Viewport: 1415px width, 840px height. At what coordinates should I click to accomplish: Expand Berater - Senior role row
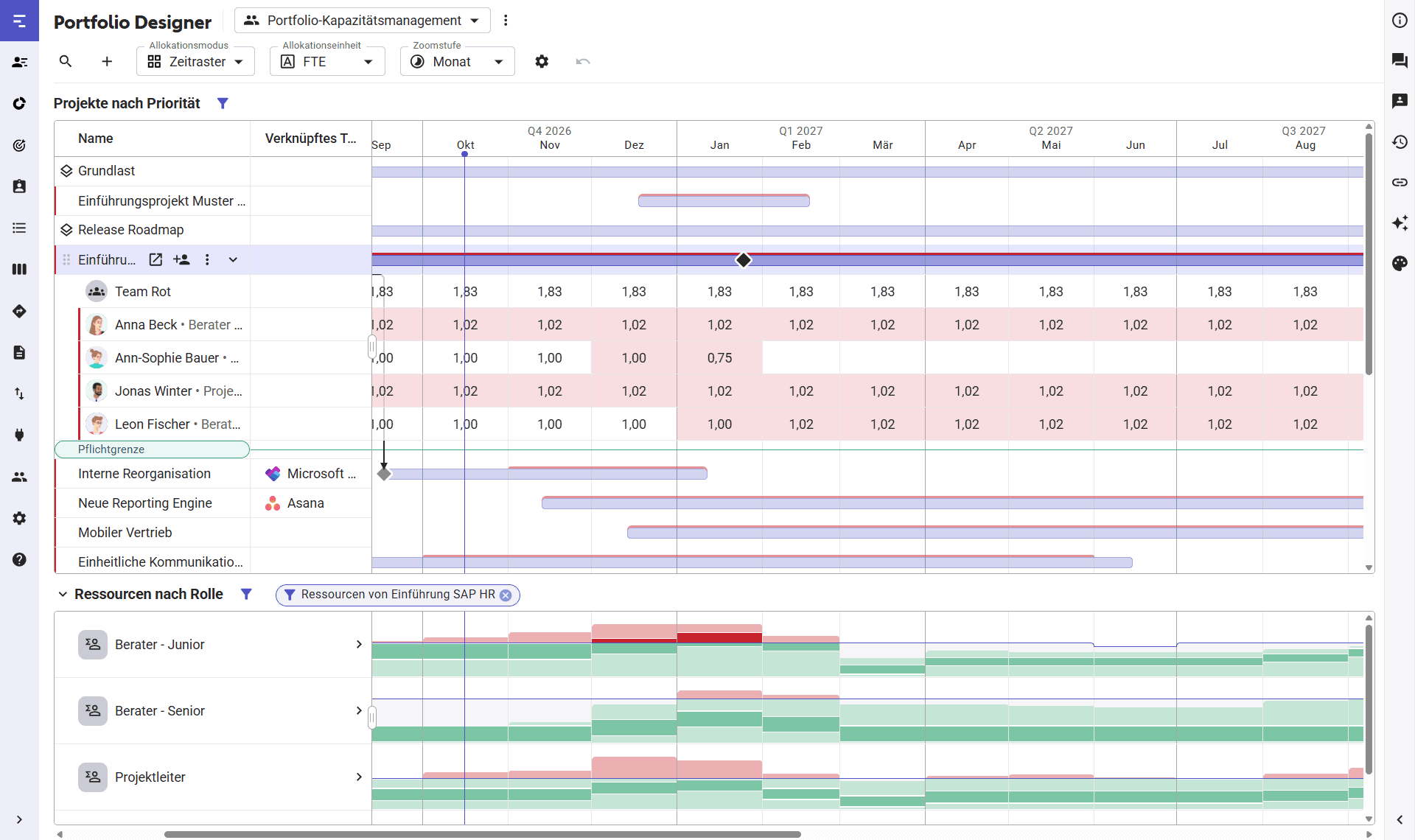359,710
